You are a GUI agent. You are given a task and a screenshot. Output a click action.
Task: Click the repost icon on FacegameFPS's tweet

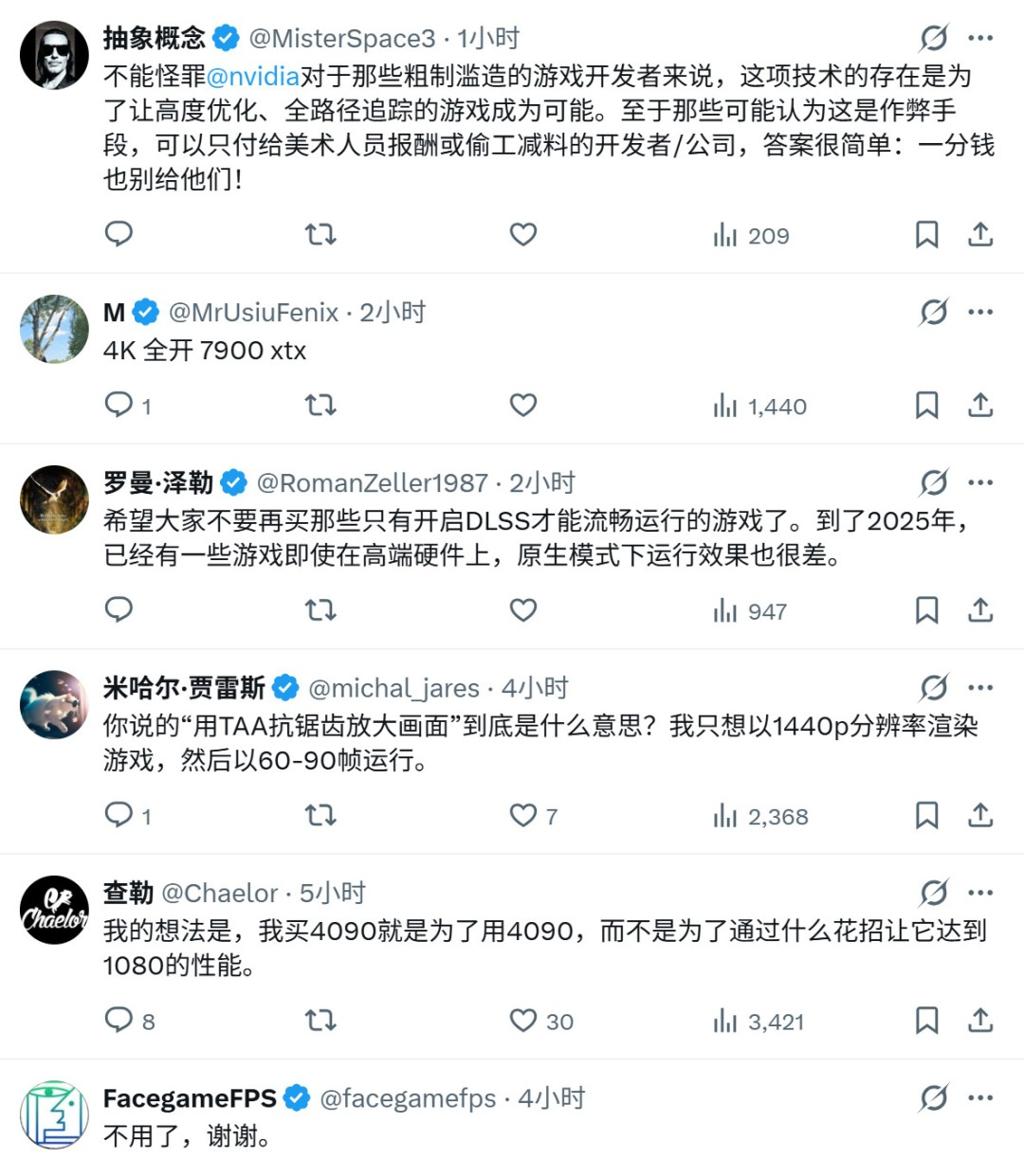[320, 1155]
